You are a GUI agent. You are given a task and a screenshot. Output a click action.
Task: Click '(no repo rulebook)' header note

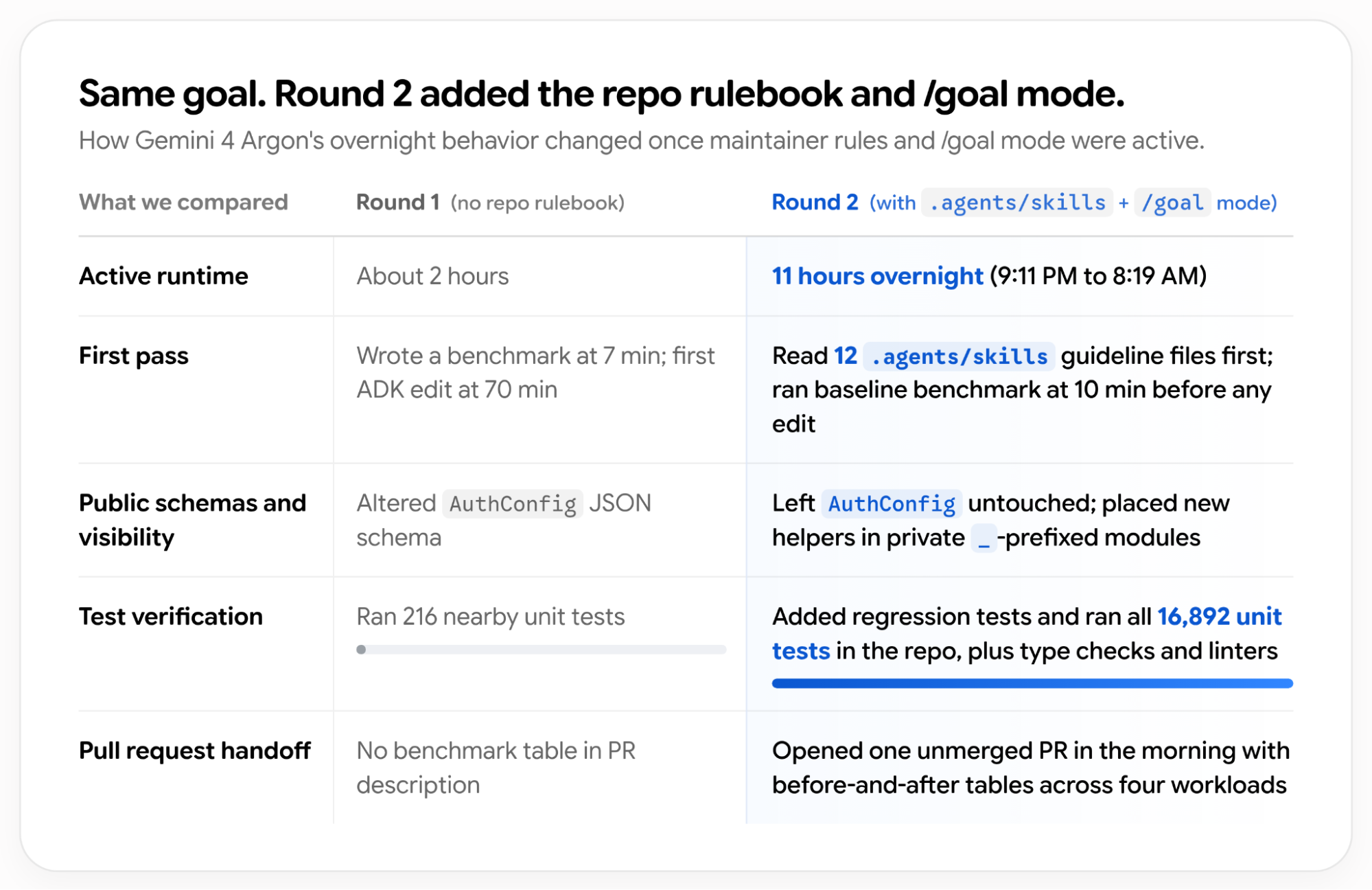coord(537,203)
